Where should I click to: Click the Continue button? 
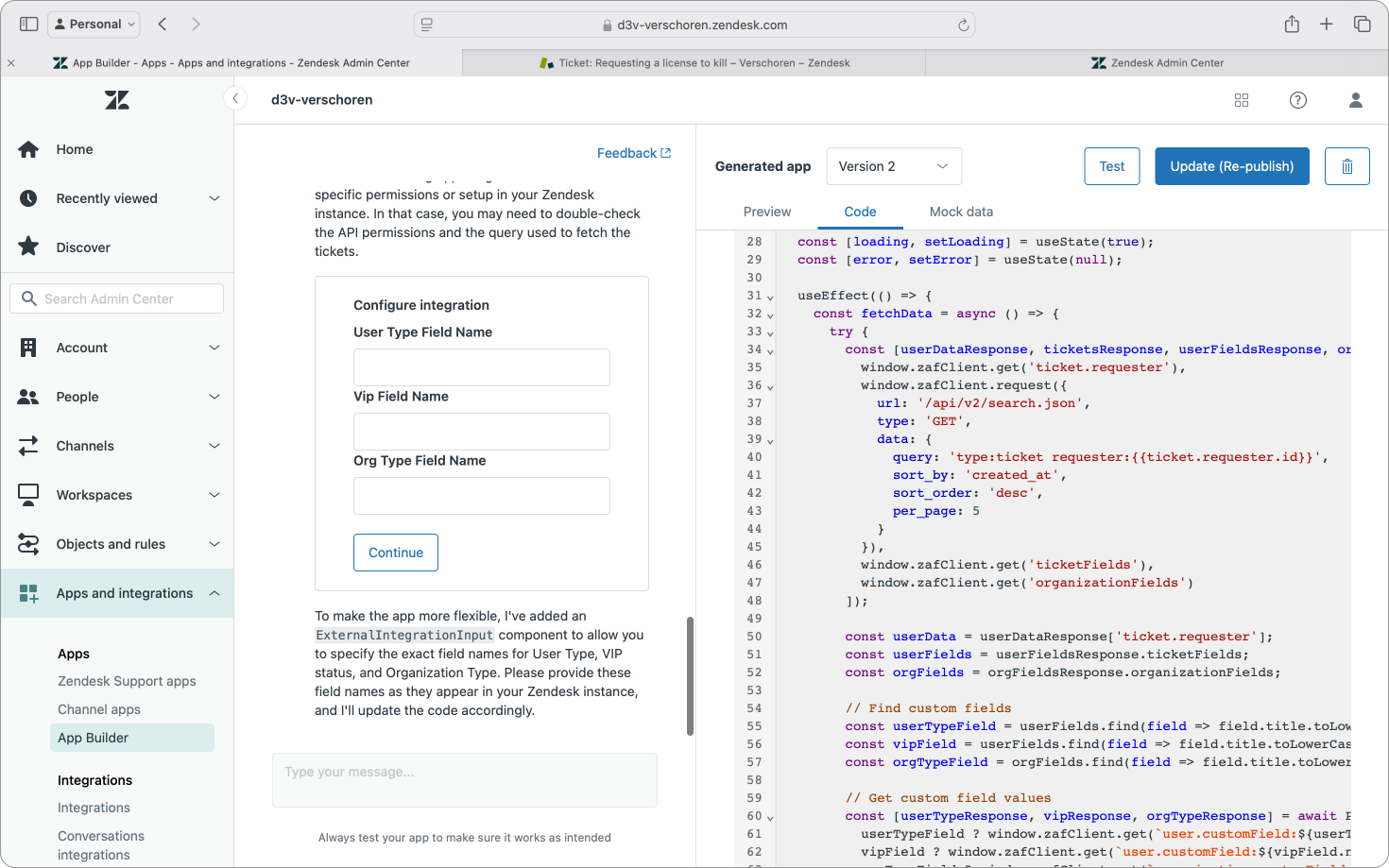[x=396, y=553]
